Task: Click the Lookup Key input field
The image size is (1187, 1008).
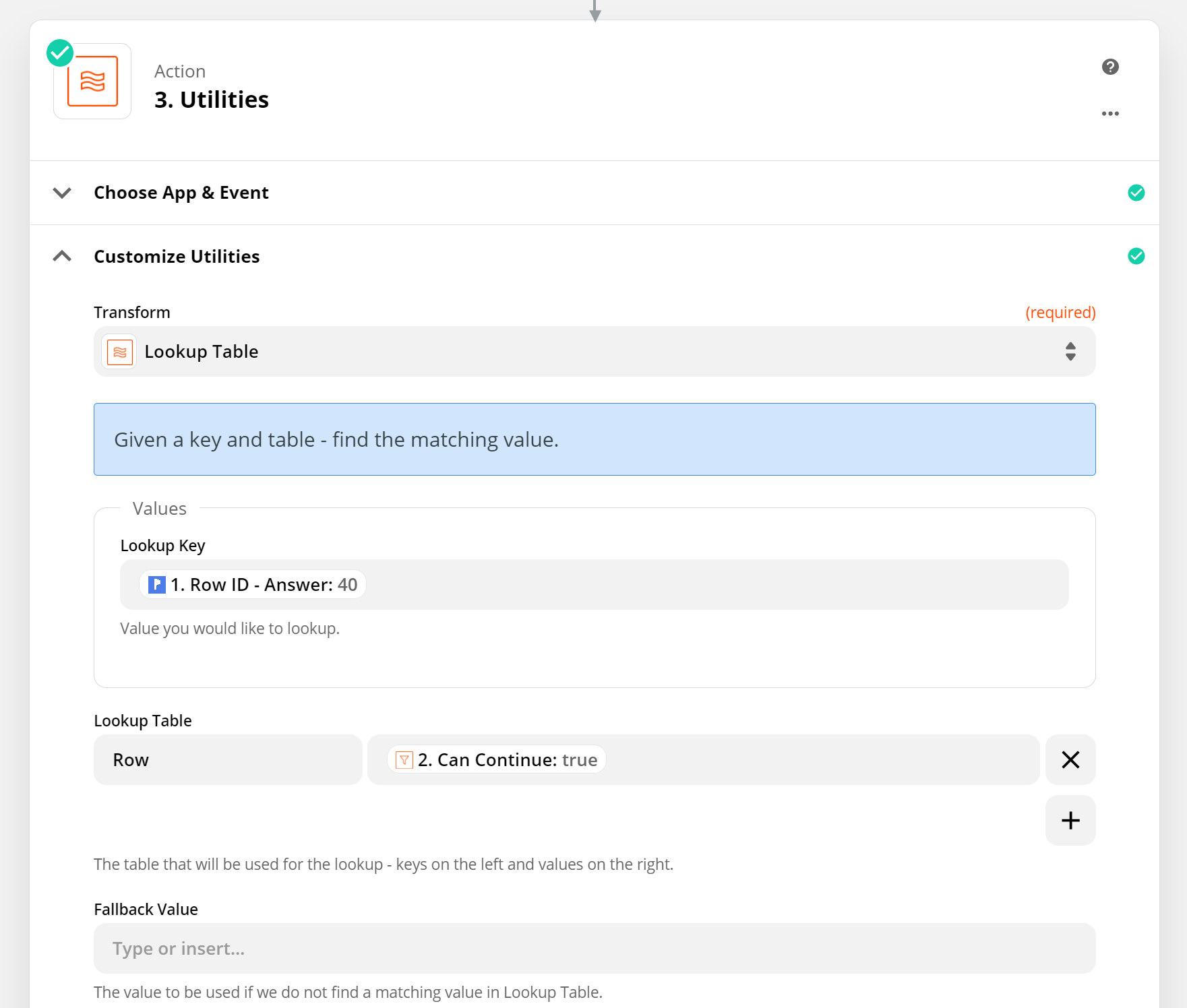Action: pyautogui.click(x=594, y=584)
